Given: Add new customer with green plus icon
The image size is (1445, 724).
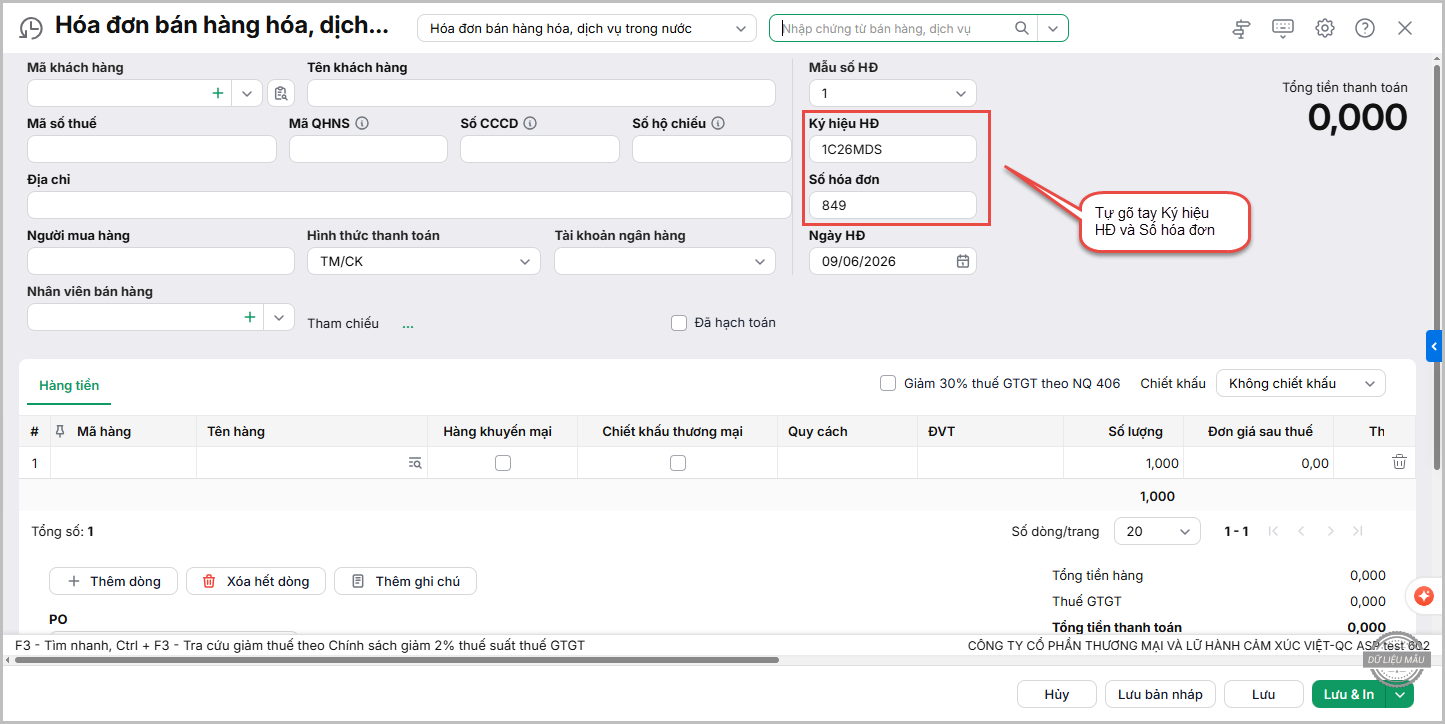Looking at the screenshot, I should pos(218,93).
